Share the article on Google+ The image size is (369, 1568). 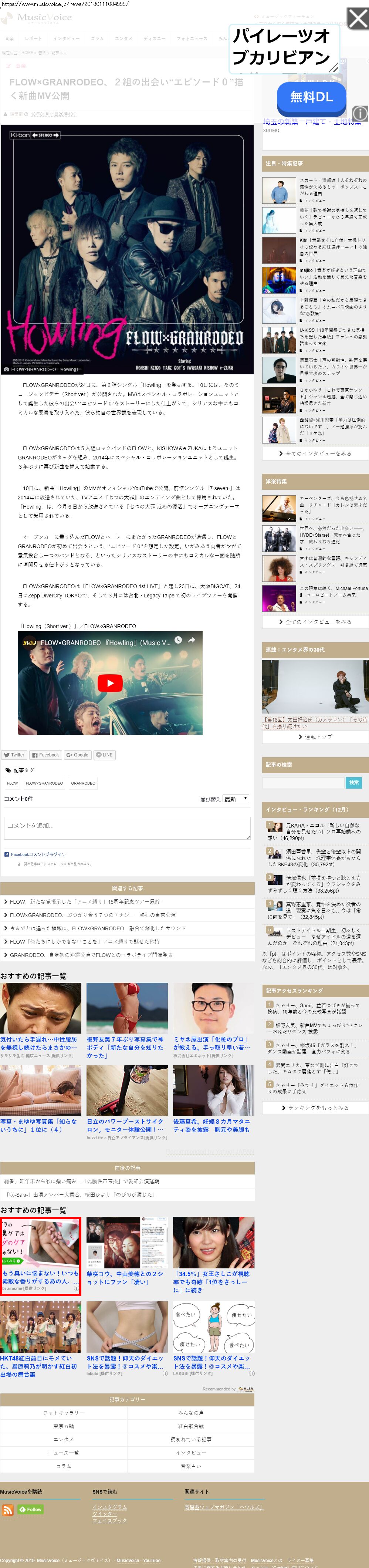77,755
